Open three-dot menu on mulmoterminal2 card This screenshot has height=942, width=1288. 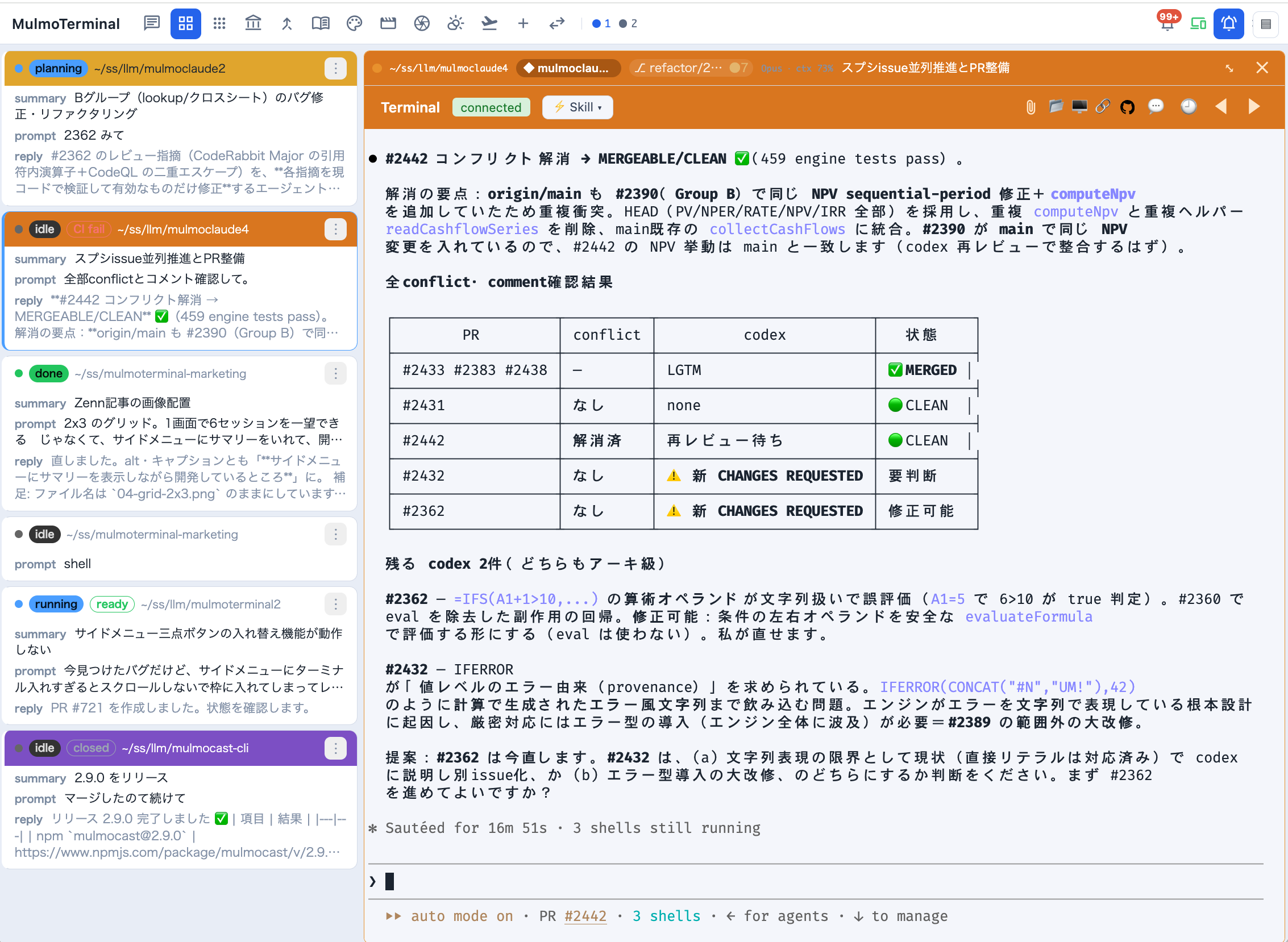[x=335, y=604]
